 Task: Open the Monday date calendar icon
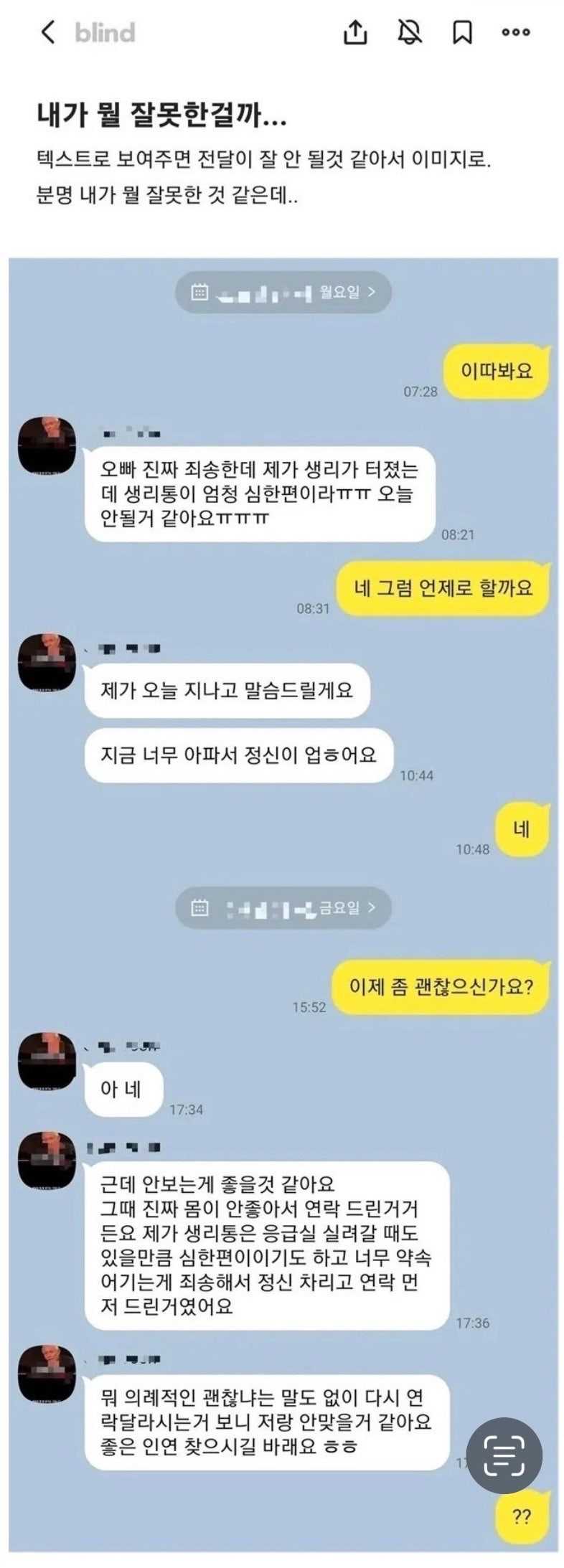point(199,292)
